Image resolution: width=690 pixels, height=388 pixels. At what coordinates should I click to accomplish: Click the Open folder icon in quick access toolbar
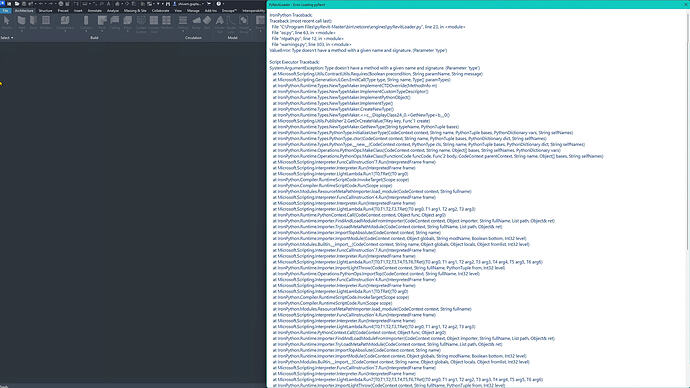[x=17, y=4]
